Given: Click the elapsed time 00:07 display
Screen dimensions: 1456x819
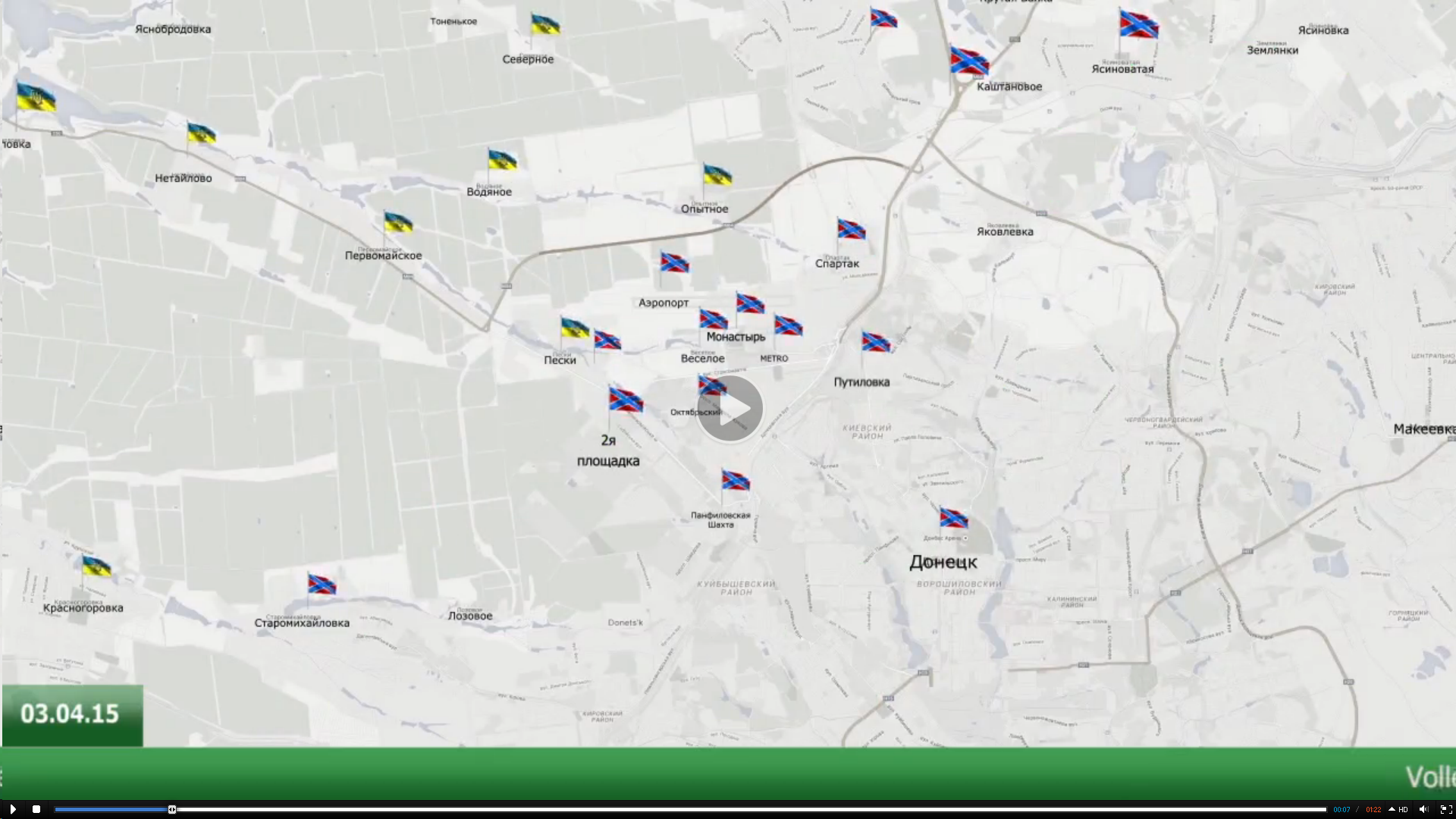Looking at the screenshot, I should coord(1341,809).
